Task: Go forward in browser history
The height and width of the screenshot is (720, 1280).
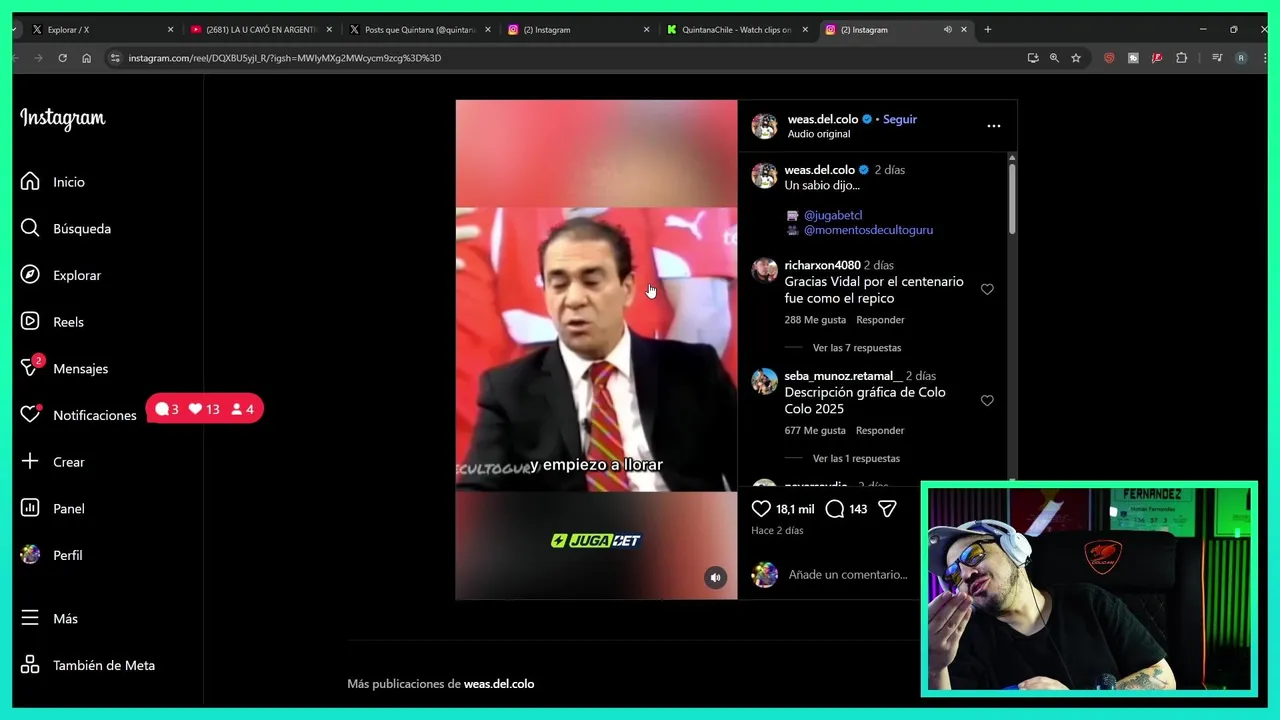Action: (x=38, y=58)
